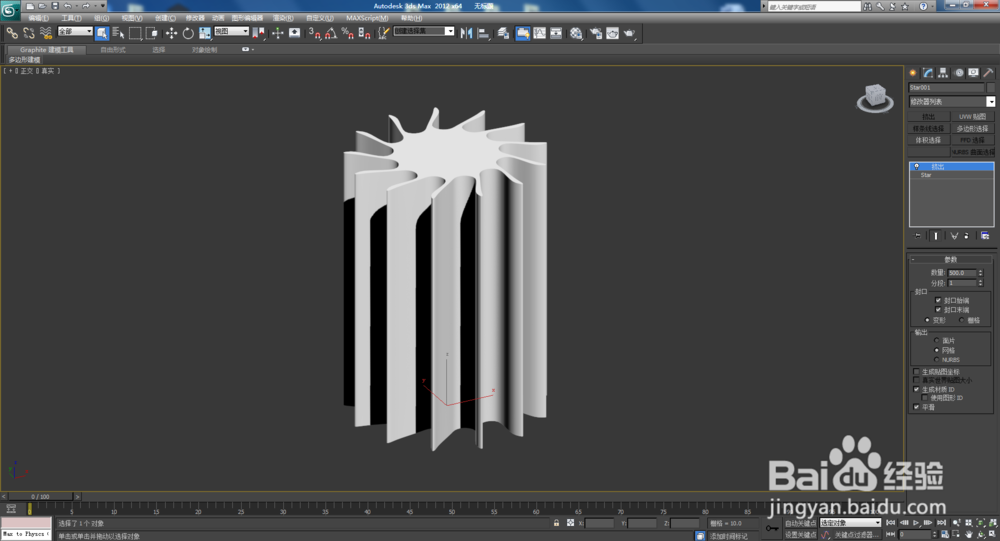
Task: Open the Material Editor
Action: (x=576, y=33)
